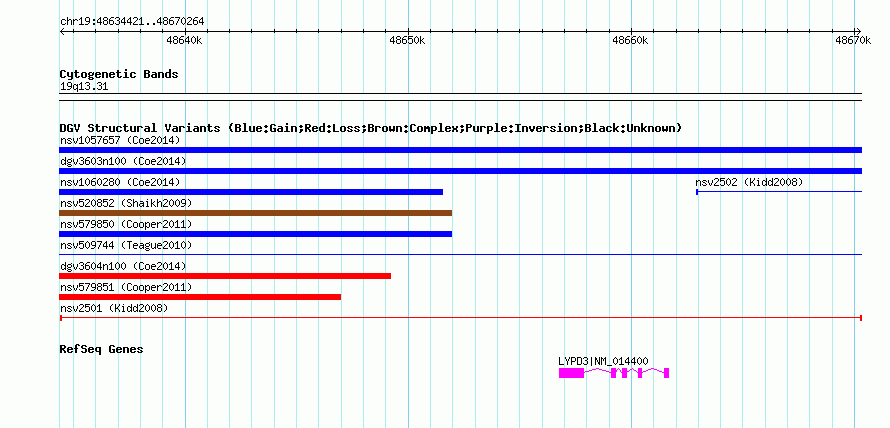Viewport: 890px width, 428px height.
Task: Click the 19q13.31 cytogenetic band bar
Action: [460, 97]
